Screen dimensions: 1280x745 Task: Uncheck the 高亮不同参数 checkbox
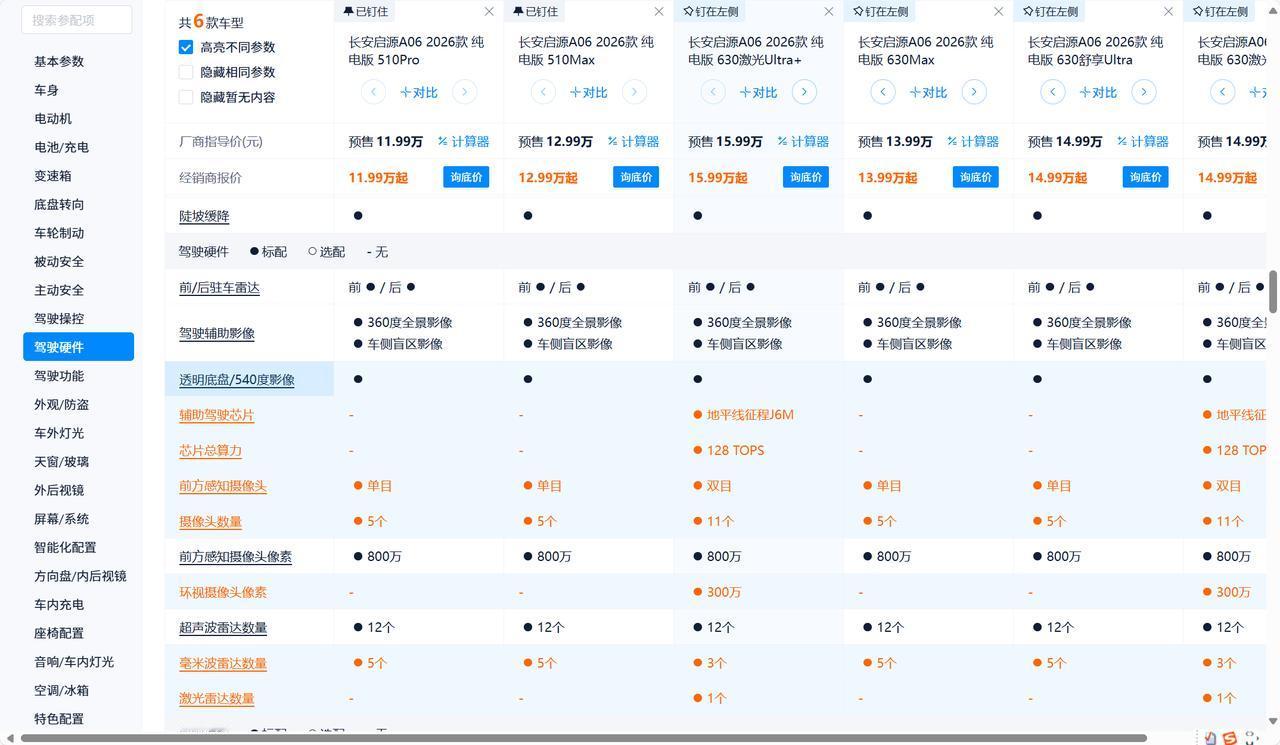186,47
